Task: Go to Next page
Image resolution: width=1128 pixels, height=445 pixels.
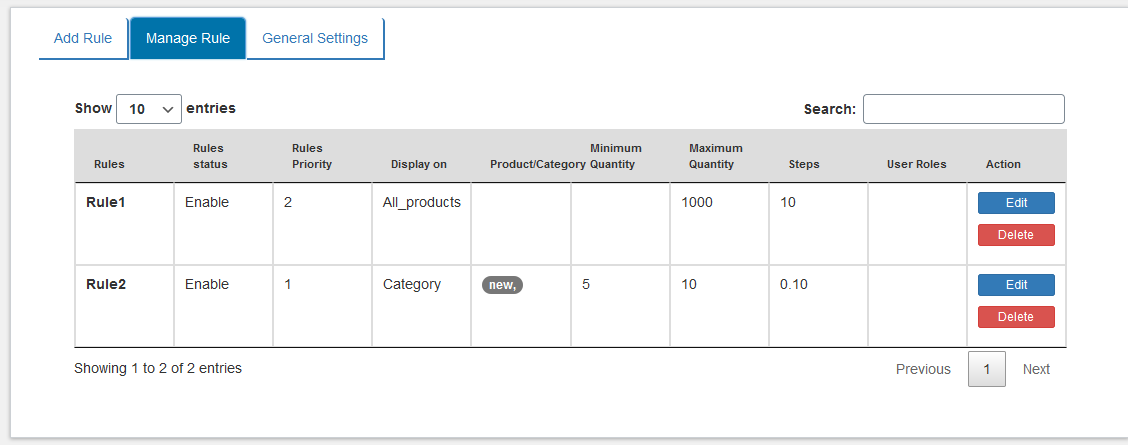Action: (1036, 369)
